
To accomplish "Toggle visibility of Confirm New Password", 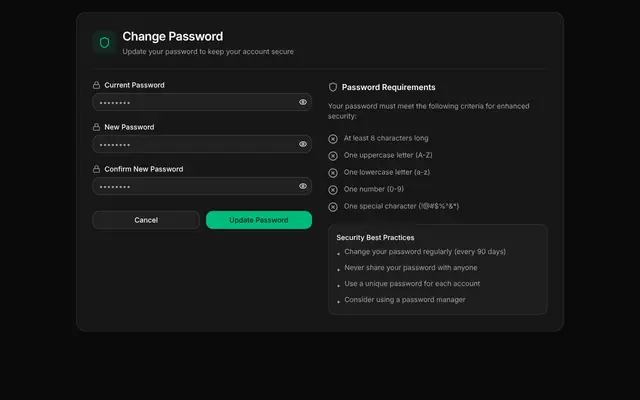I will pyautogui.click(x=303, y=186).
